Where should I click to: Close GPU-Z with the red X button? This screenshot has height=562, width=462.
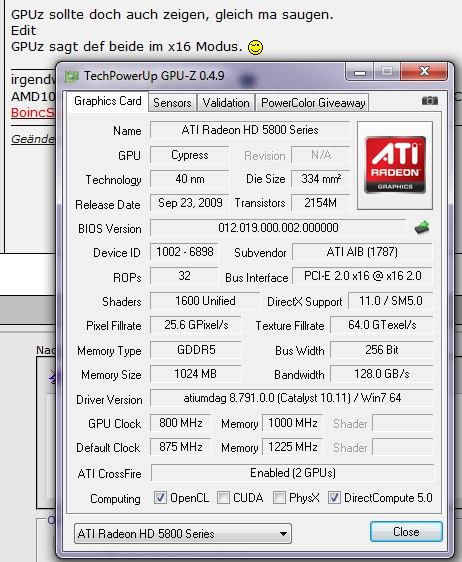[424, 71]
